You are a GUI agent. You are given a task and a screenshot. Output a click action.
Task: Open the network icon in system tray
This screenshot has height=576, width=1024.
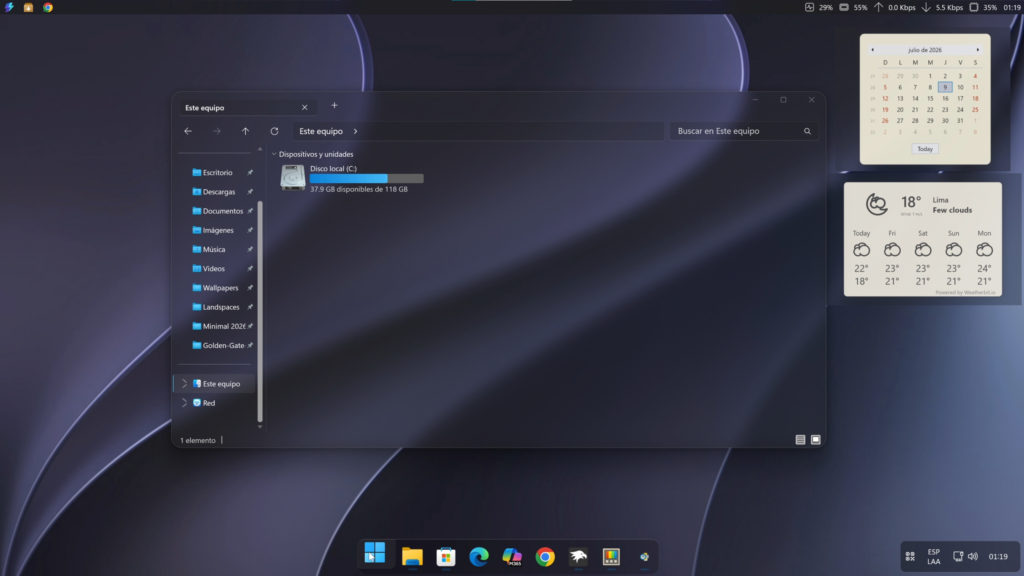coord(958,556)
